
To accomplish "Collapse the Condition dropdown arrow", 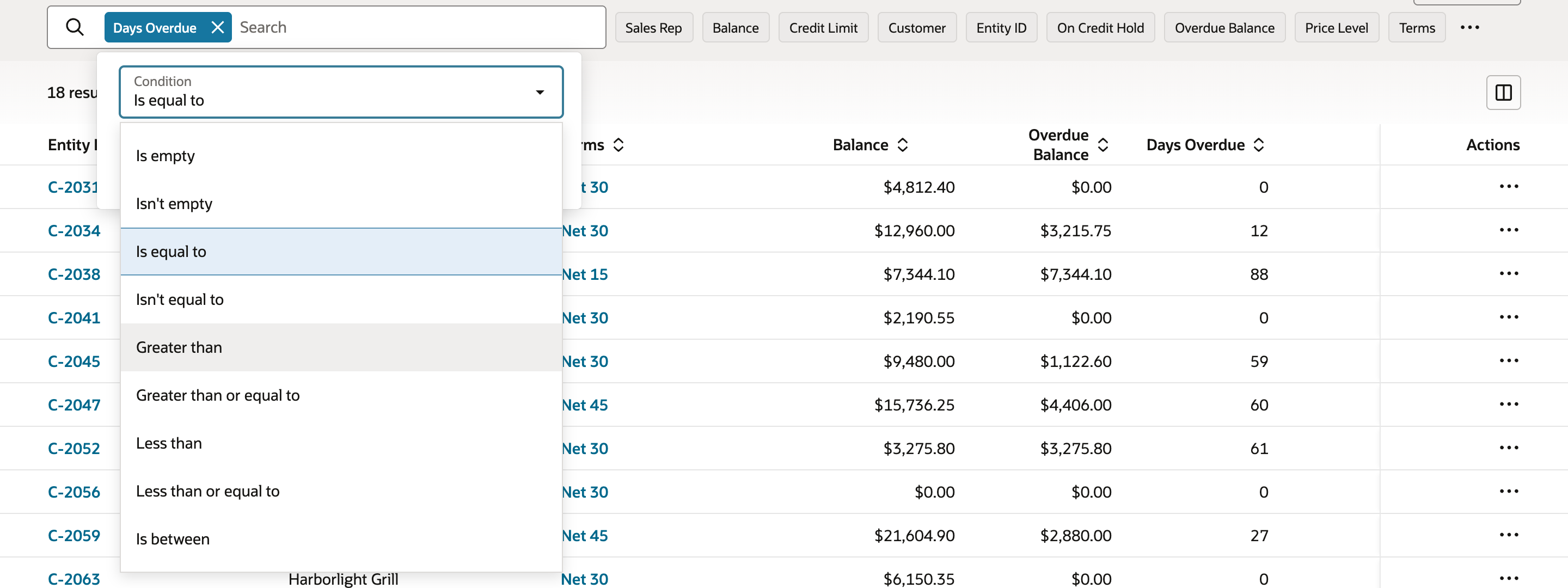I will click(x=540, y=93).
